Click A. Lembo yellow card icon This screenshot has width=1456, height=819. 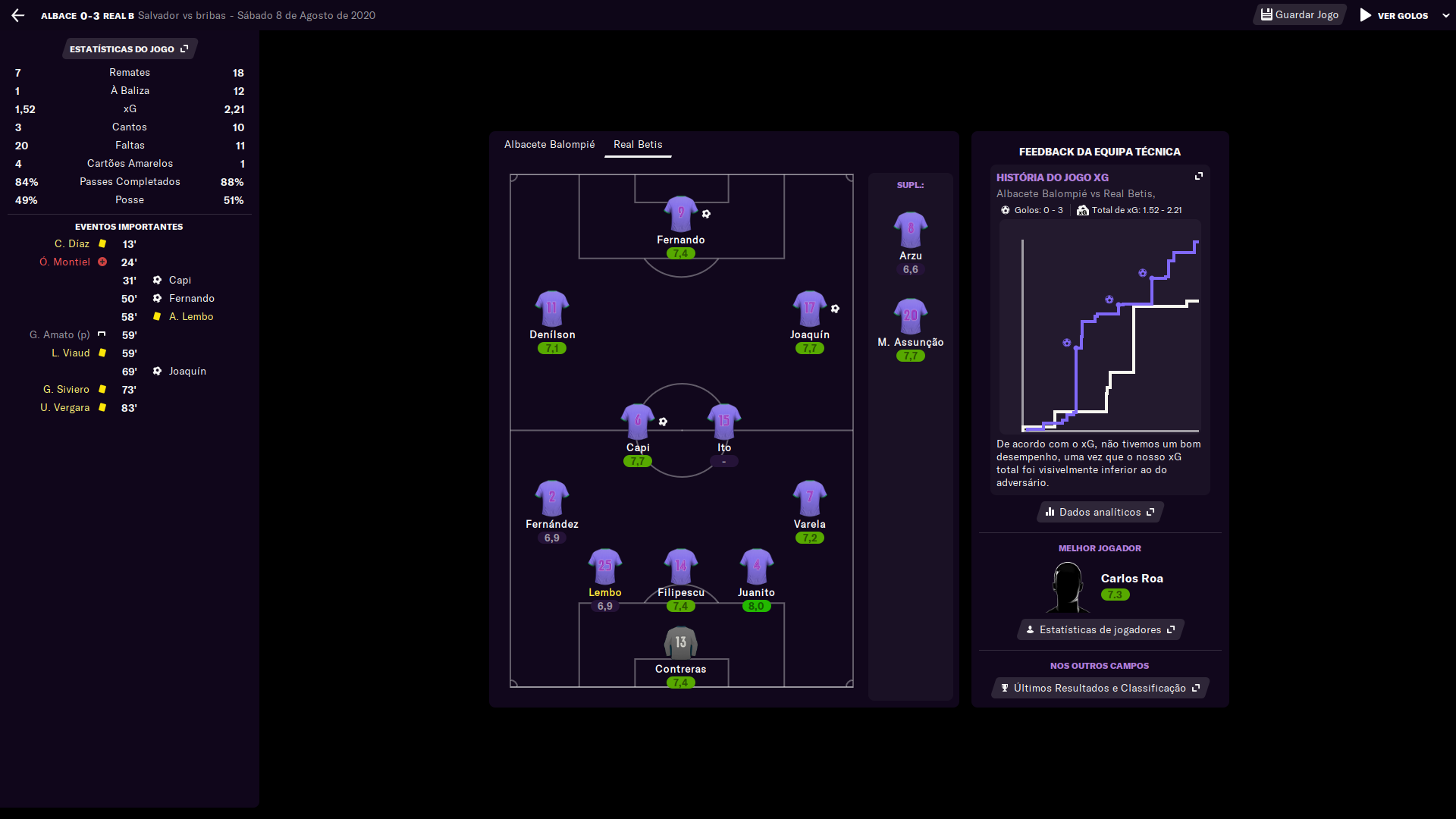[157, 316]
